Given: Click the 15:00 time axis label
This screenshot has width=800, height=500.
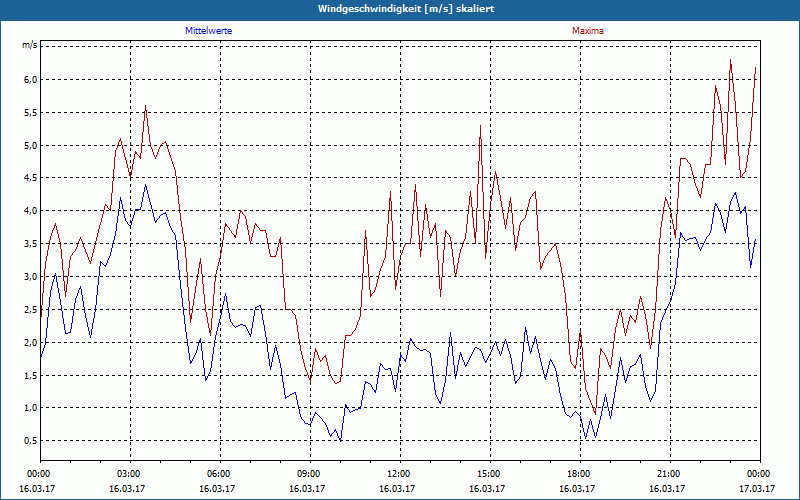Looking at the screenshot, I should coord(490,474).
